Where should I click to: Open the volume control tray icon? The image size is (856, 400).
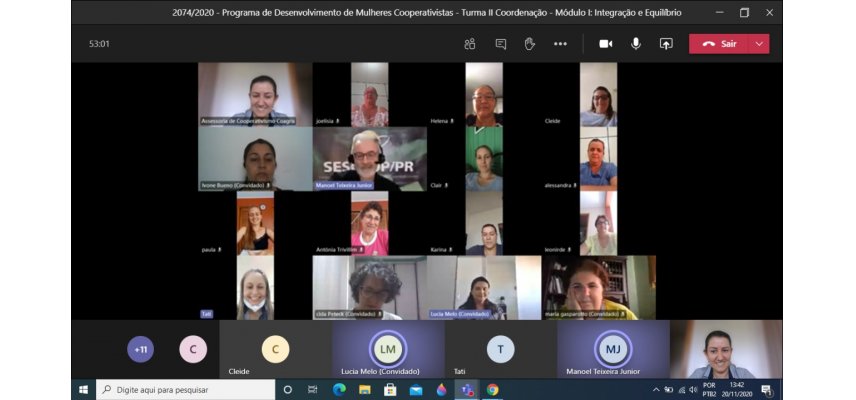pos(693,390)
